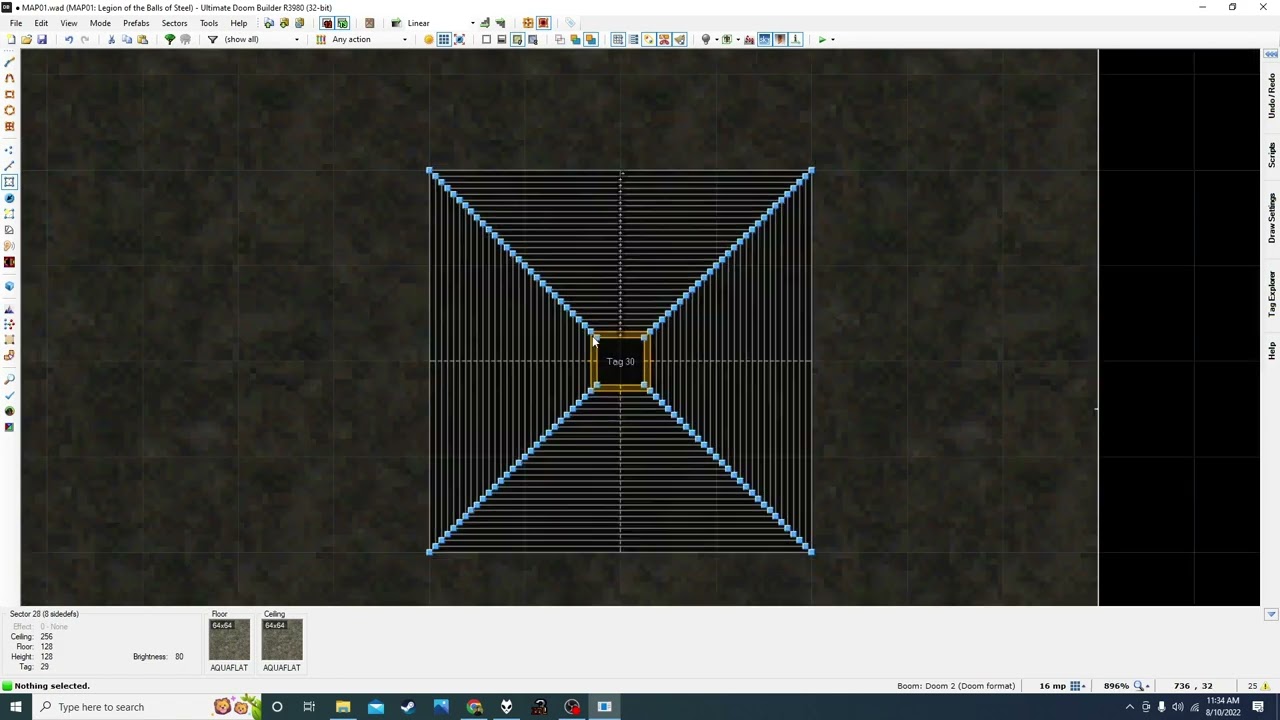
Task: Switch to Visual mode cube icon
Action: [9, 286]
